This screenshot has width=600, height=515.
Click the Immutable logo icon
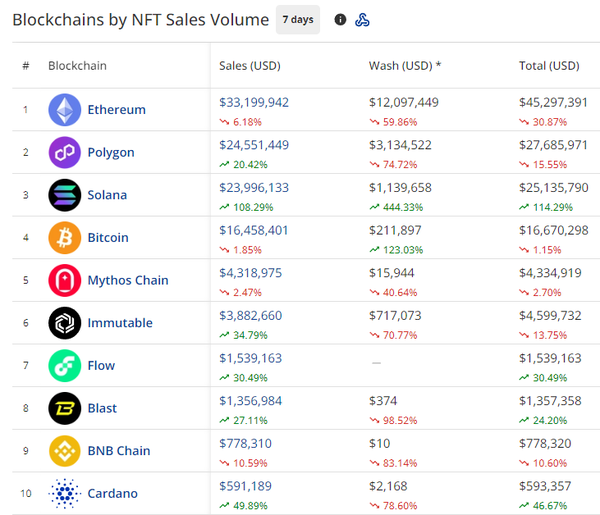tap(65, 323)
